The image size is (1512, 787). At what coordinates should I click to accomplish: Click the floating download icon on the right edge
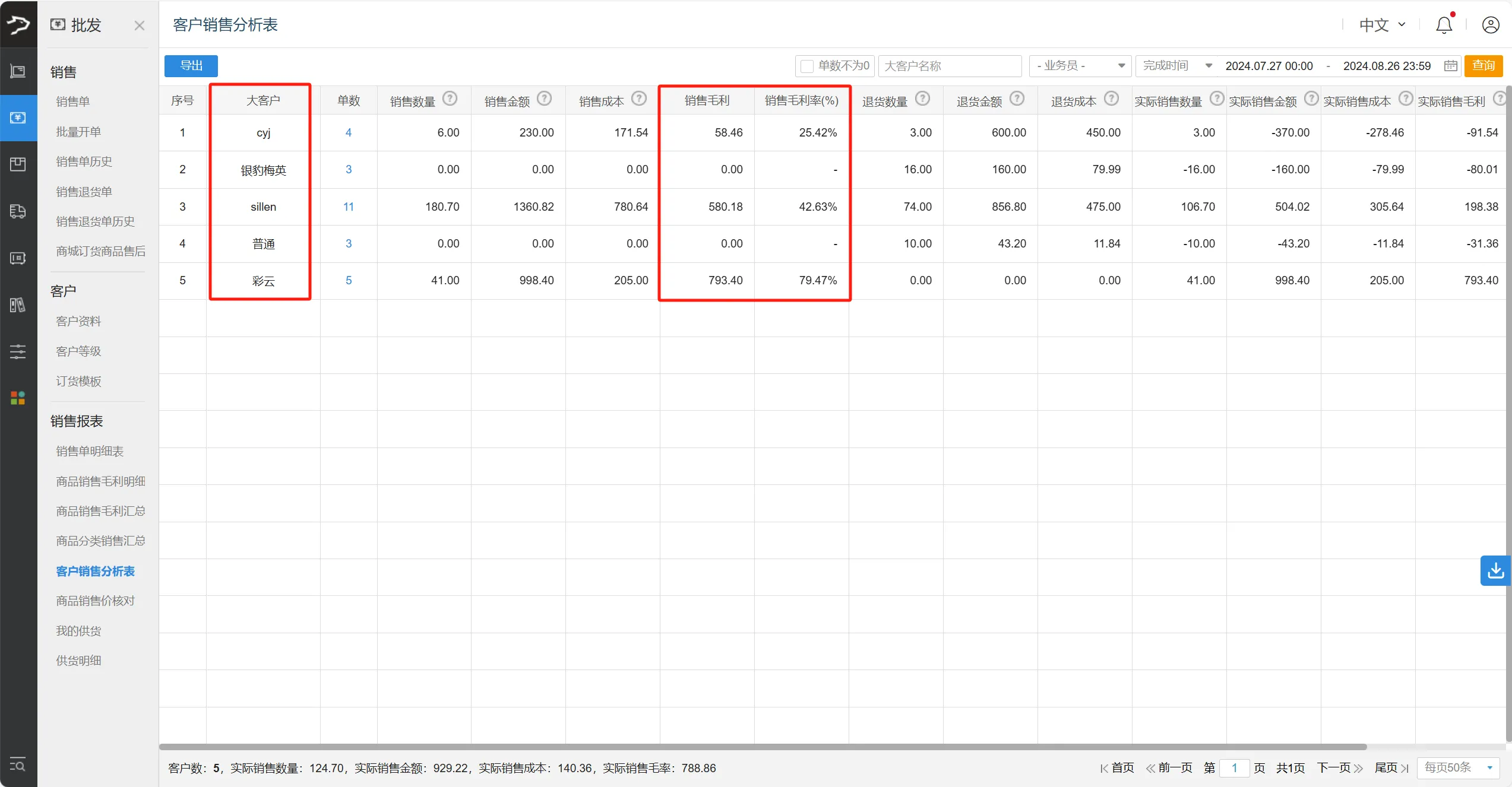pyautogui.click(x=1496, y=570)
